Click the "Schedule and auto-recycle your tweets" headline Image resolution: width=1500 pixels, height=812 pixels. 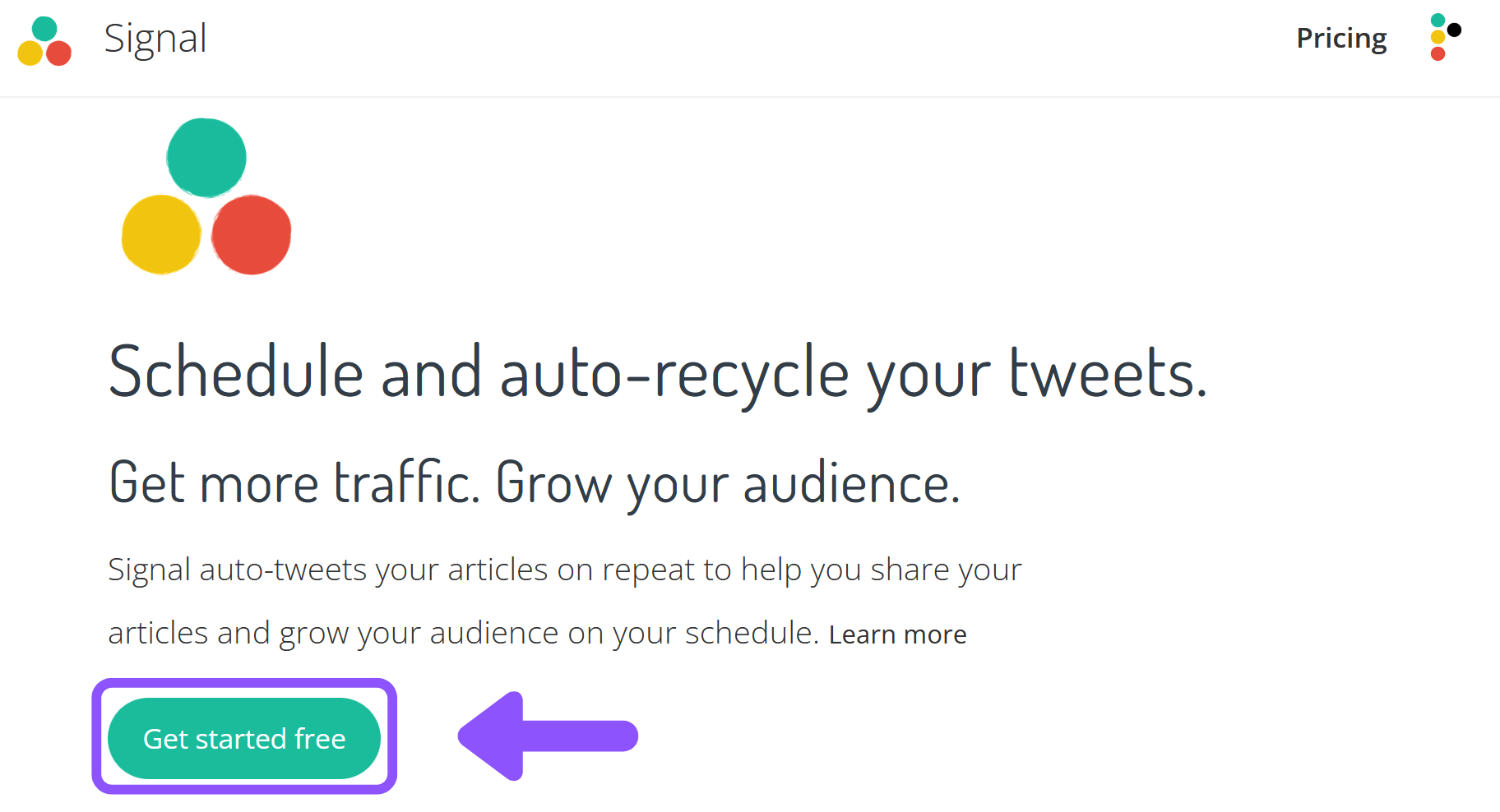click(658, 374)
